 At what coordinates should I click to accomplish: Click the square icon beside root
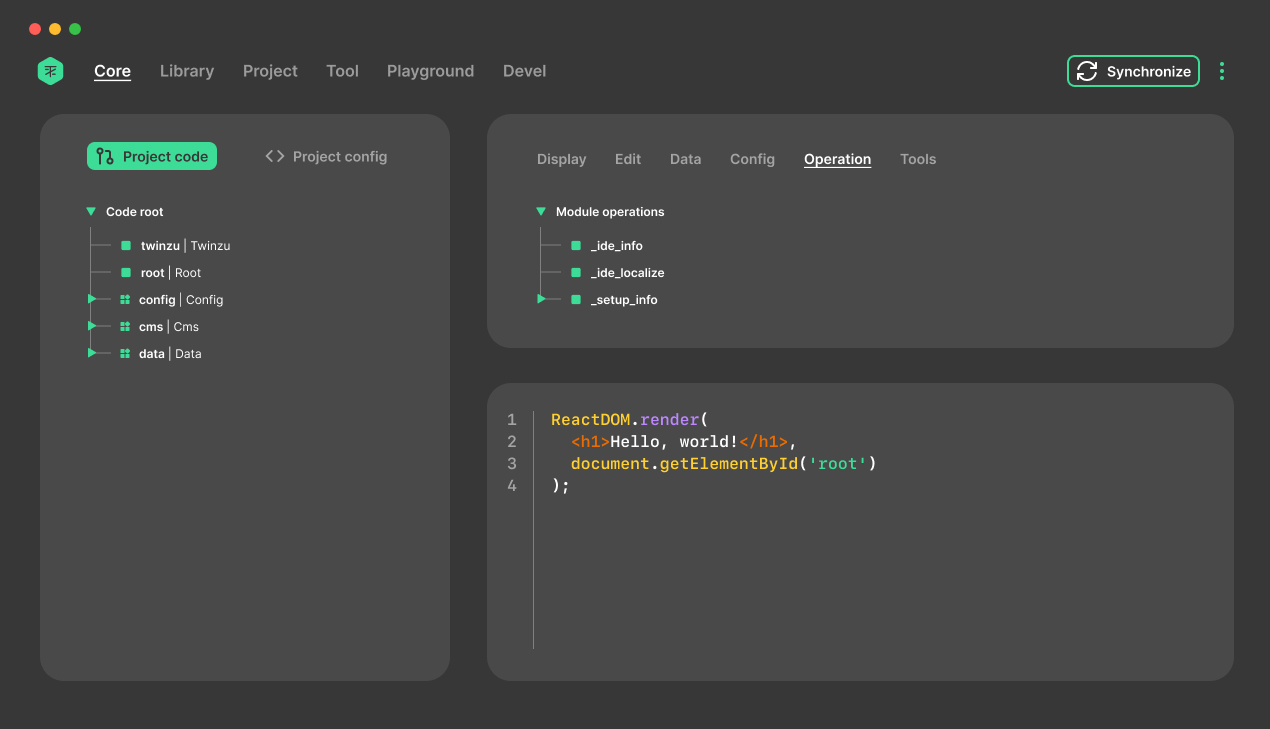(126, 272)
